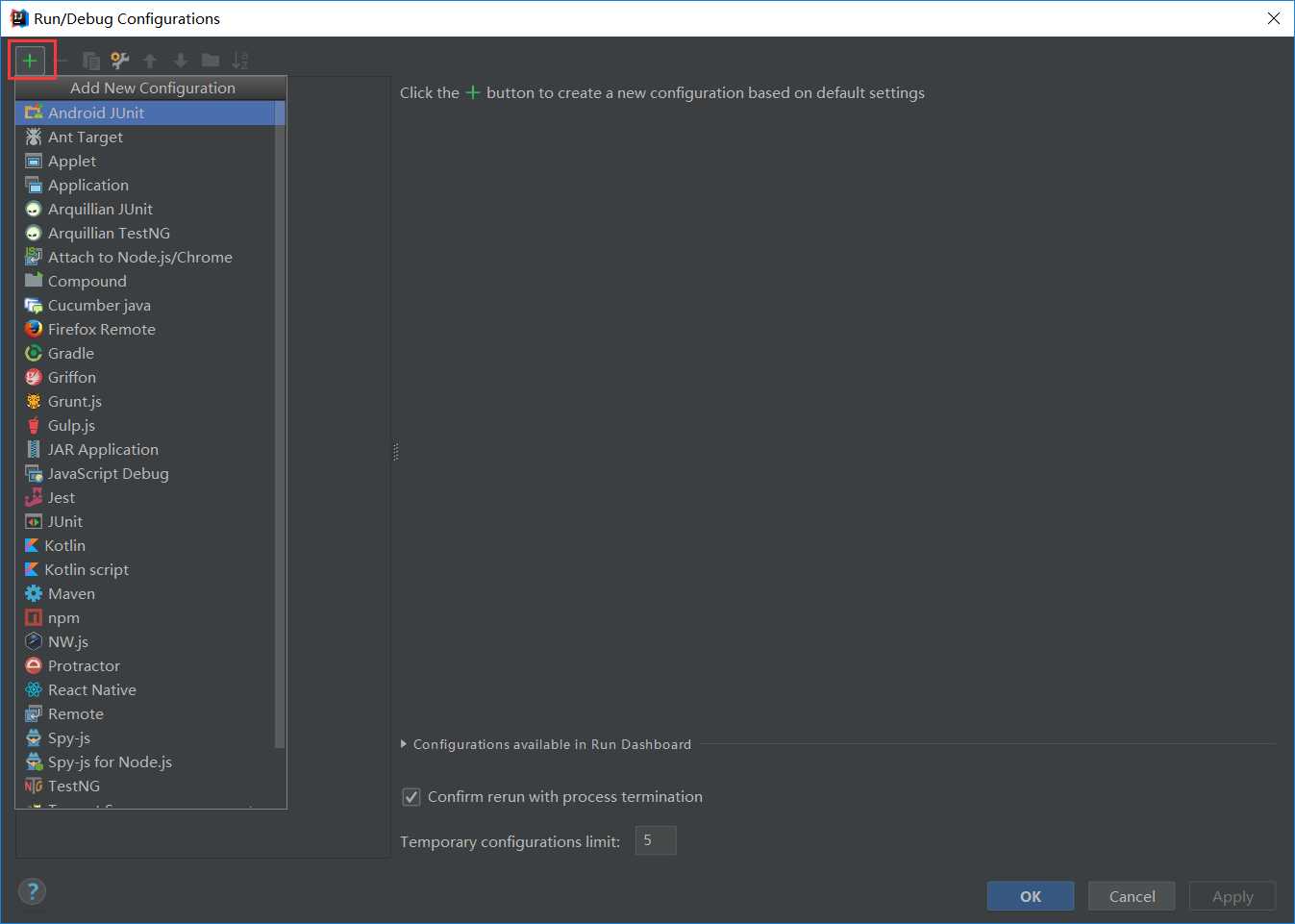The height and width of the screenshot is (924, 1295).
Task: Click the Move Down arrow icon
Action: tap(180, 61)
